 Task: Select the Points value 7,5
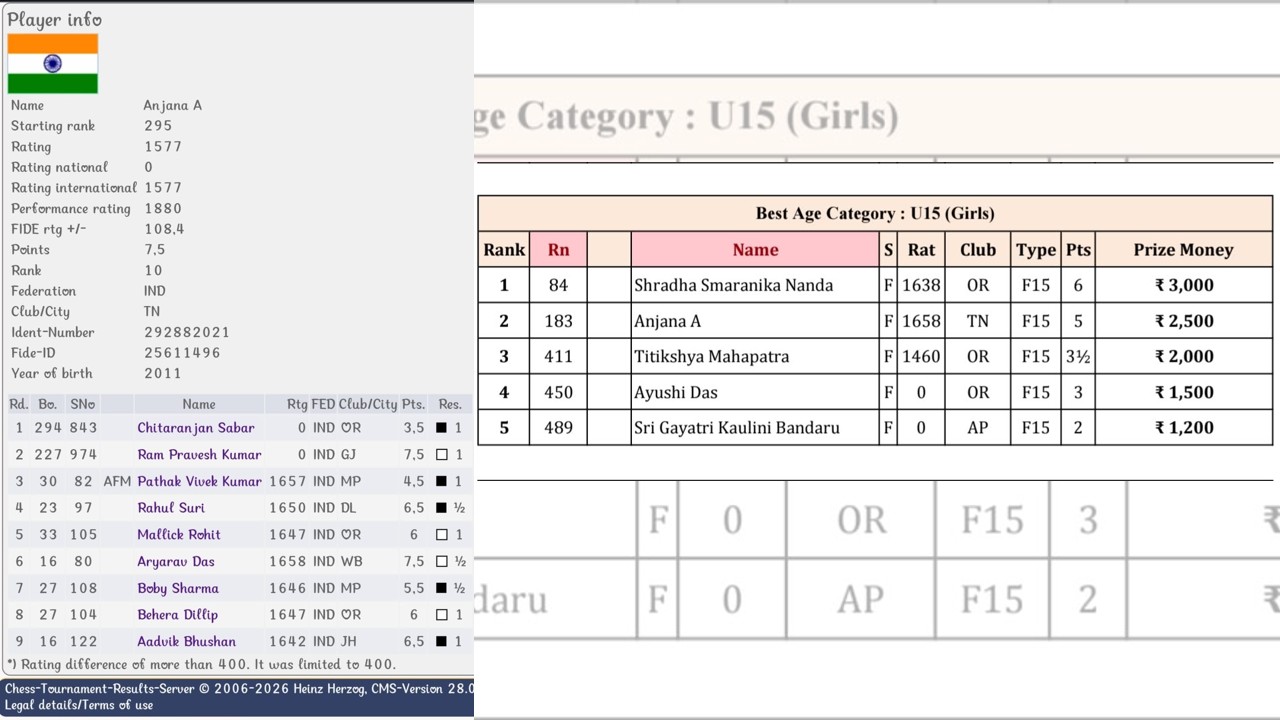click(155, 250)
